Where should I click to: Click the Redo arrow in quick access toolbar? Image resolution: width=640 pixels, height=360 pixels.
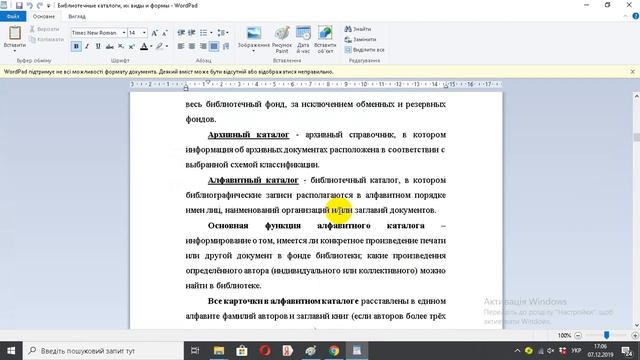39,5
